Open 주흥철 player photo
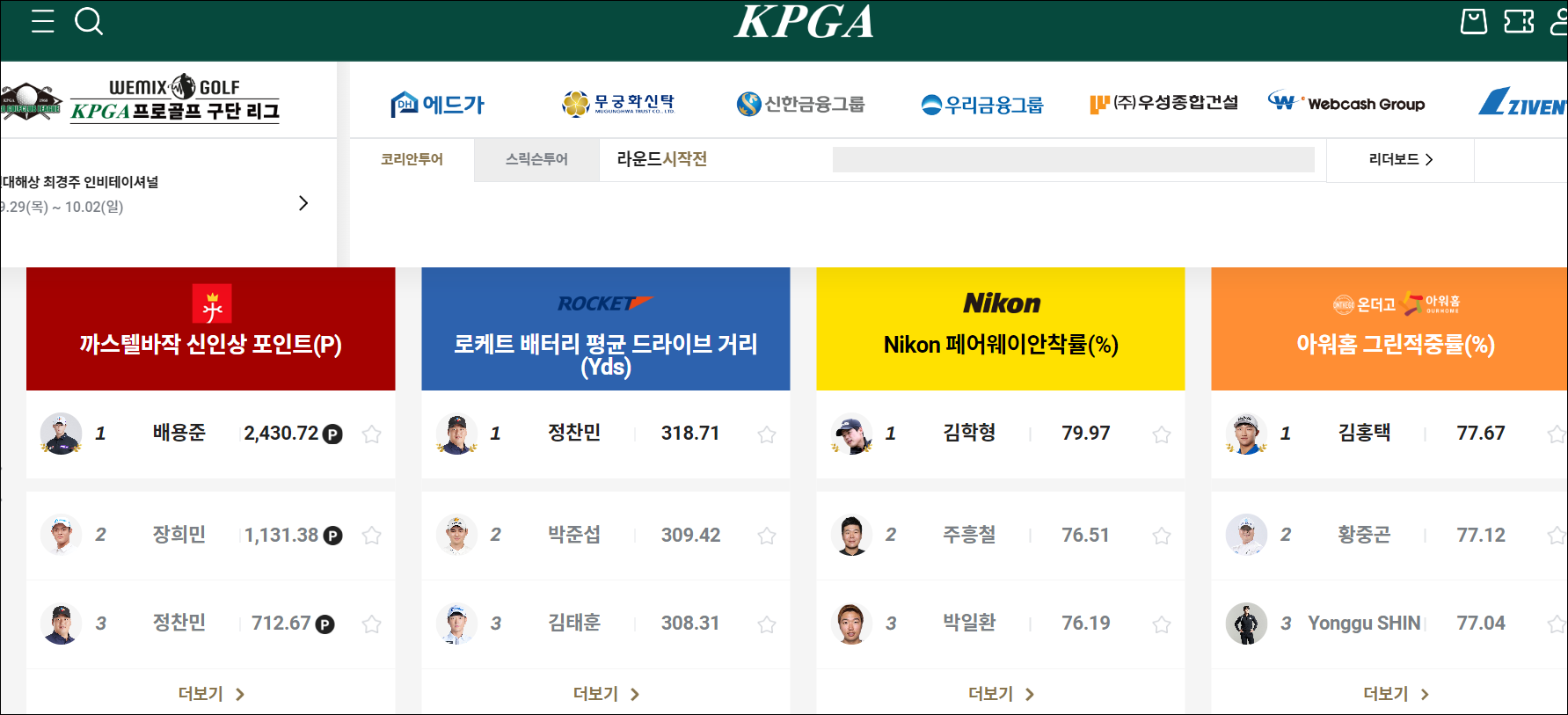Image resolution: width=1568 pixels, height=715 pixels. tap(851, 535)
